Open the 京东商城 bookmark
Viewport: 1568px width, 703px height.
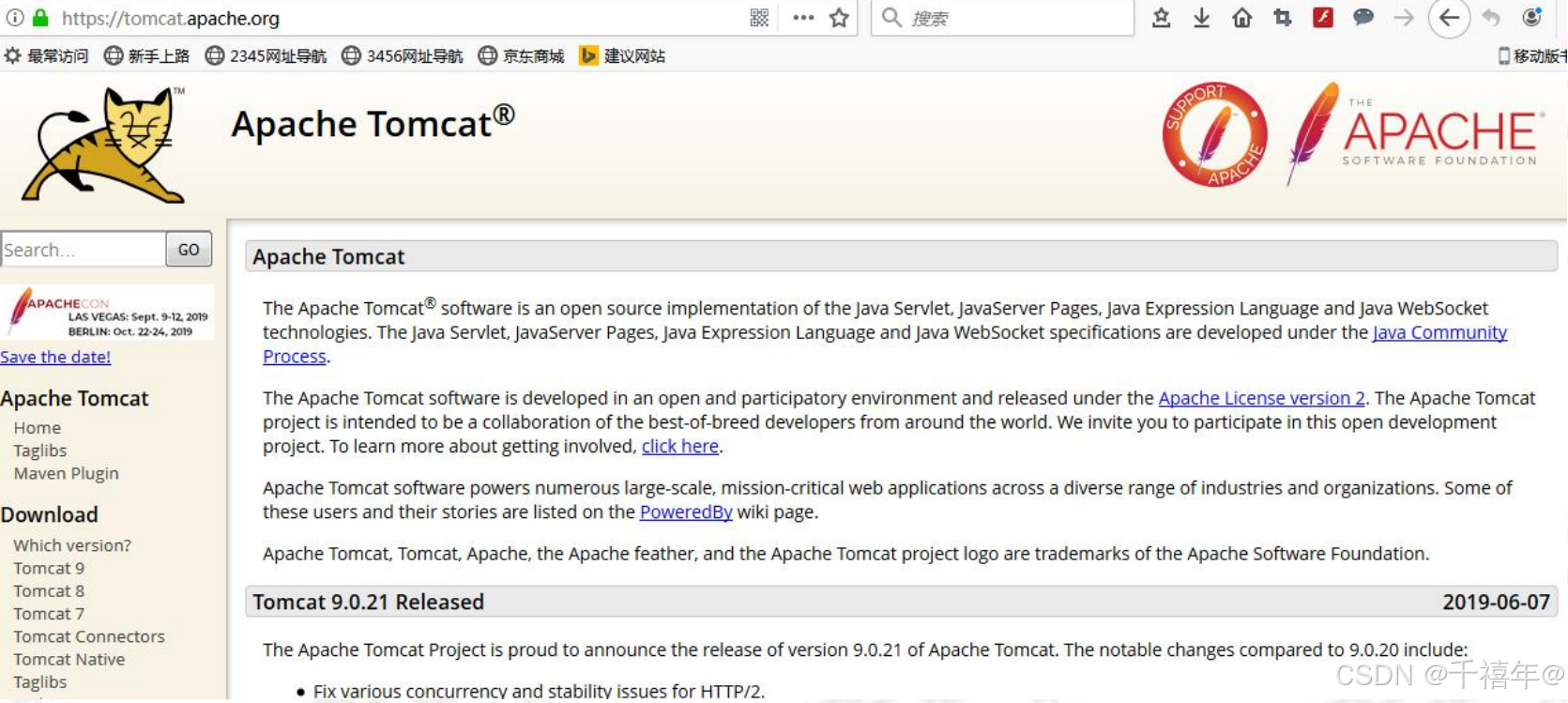(x=521, y=56)
